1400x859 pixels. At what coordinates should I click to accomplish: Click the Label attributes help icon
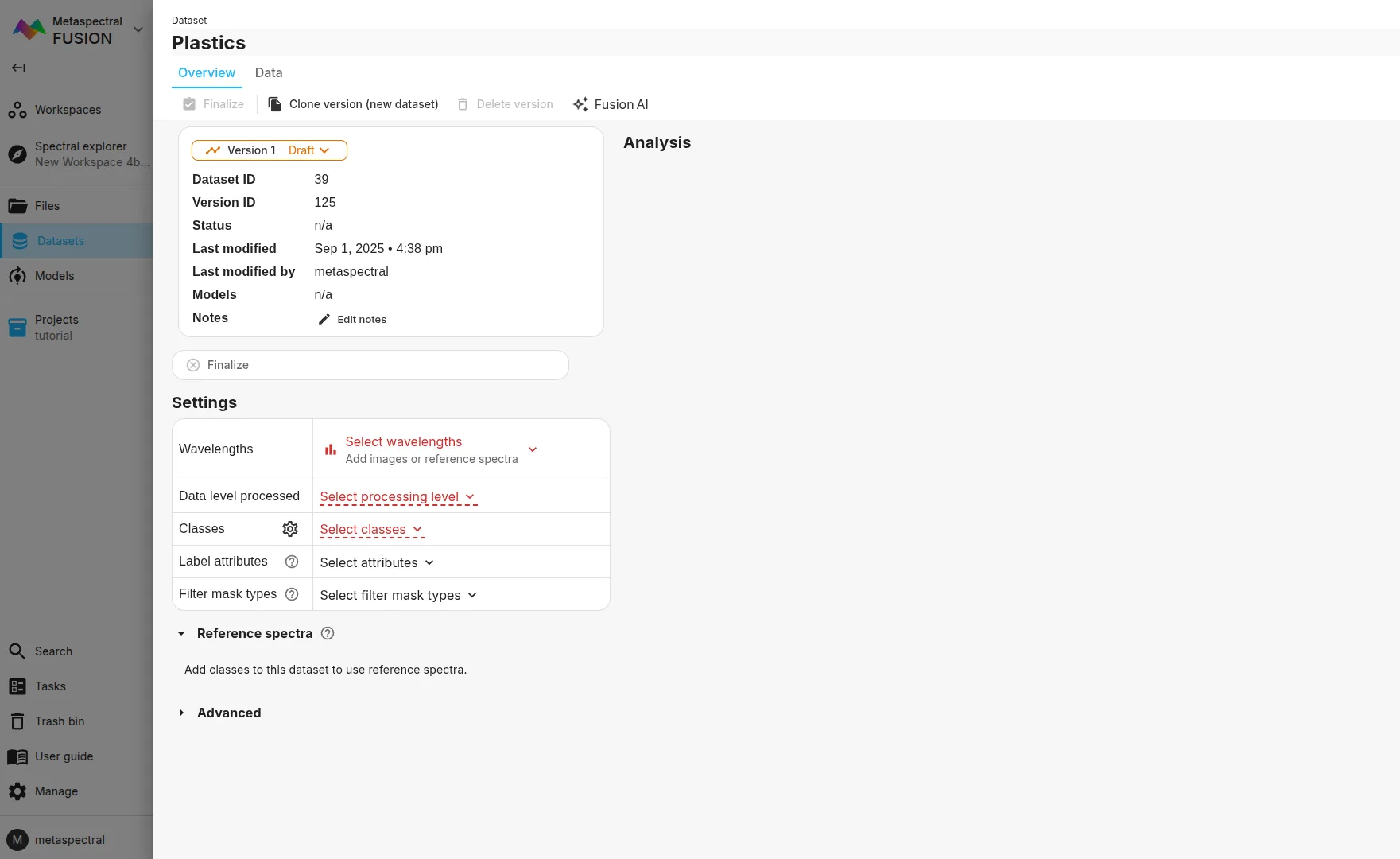point(292,562)
